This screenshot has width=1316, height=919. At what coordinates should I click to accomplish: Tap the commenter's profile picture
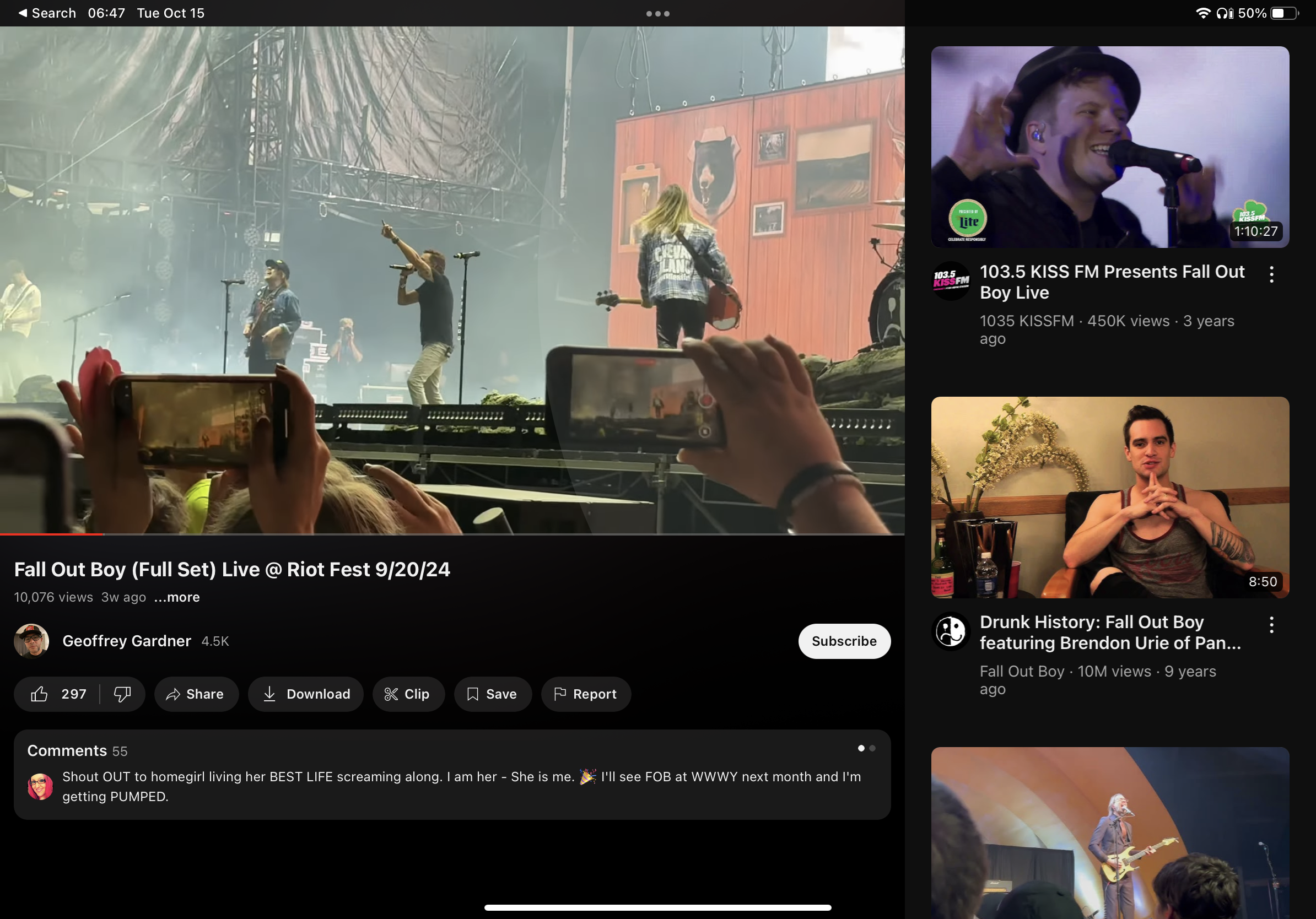(40, 786)
